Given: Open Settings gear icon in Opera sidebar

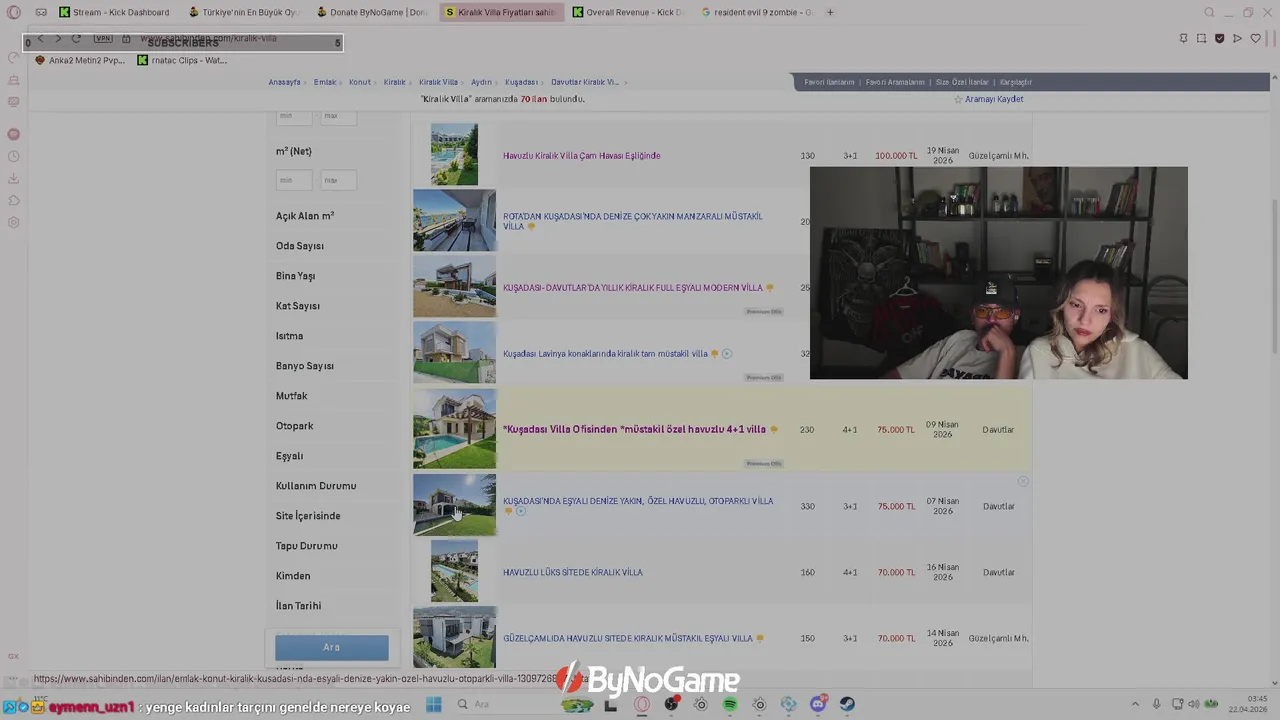Looking at the screenshot, I should 13,222.
